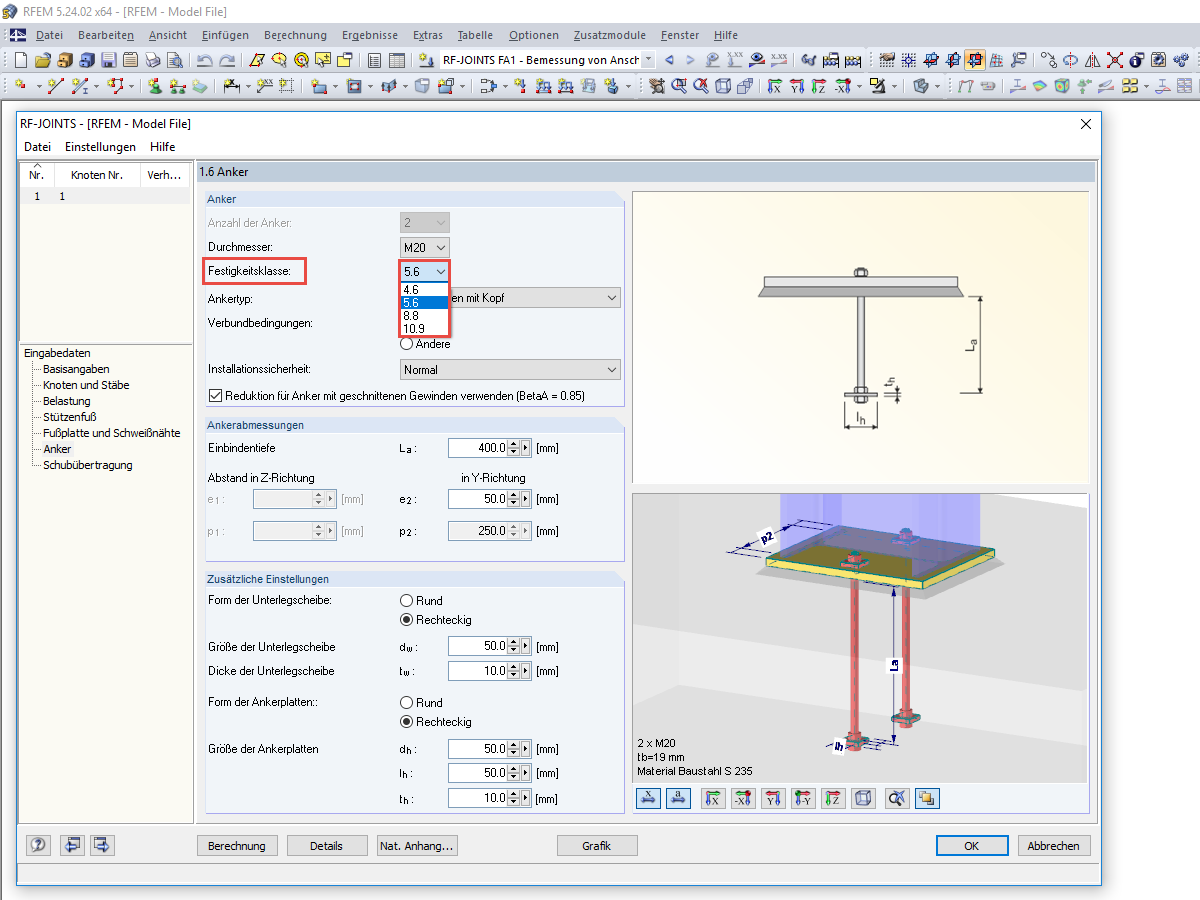Cancel with Abbrechen button

(1054, 846)
